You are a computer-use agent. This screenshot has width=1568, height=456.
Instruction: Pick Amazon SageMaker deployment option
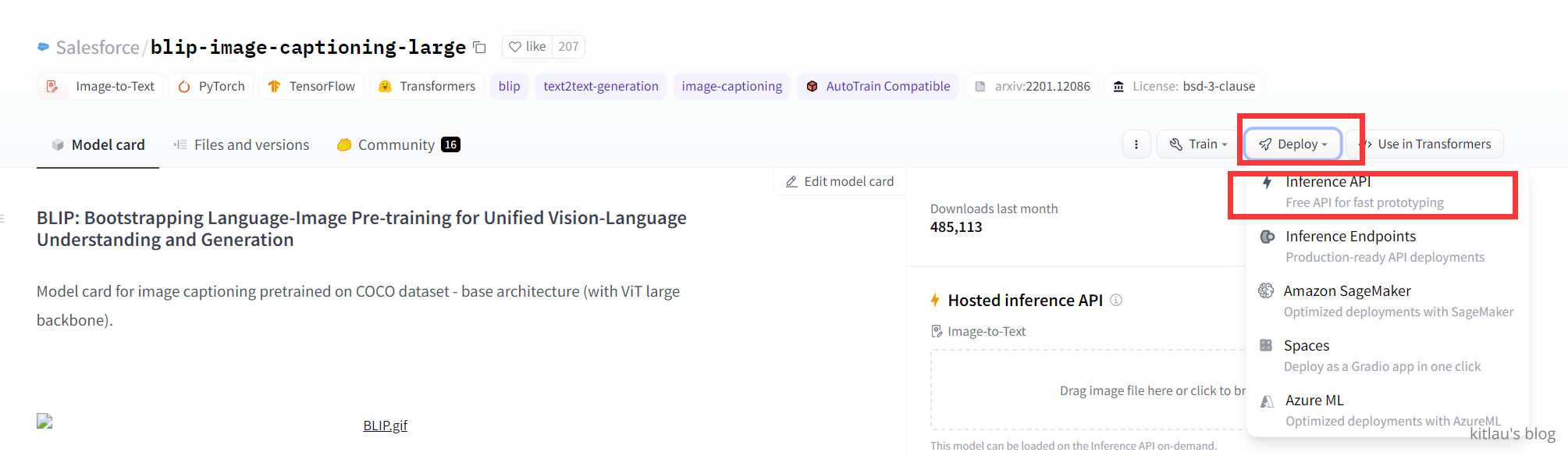[1385, 301]
